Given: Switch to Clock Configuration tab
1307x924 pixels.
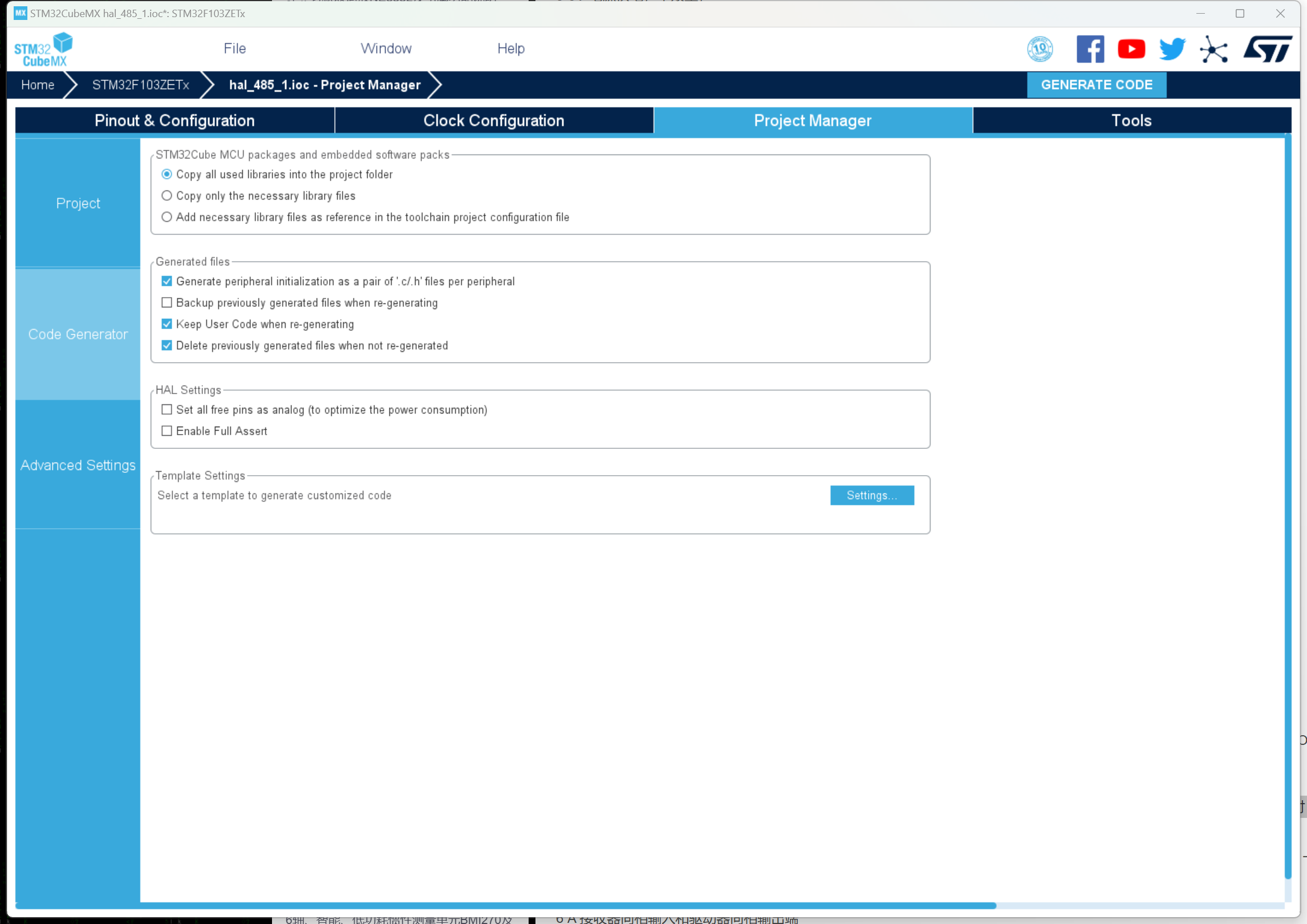Looking at the screenshot, I should 493,120.
